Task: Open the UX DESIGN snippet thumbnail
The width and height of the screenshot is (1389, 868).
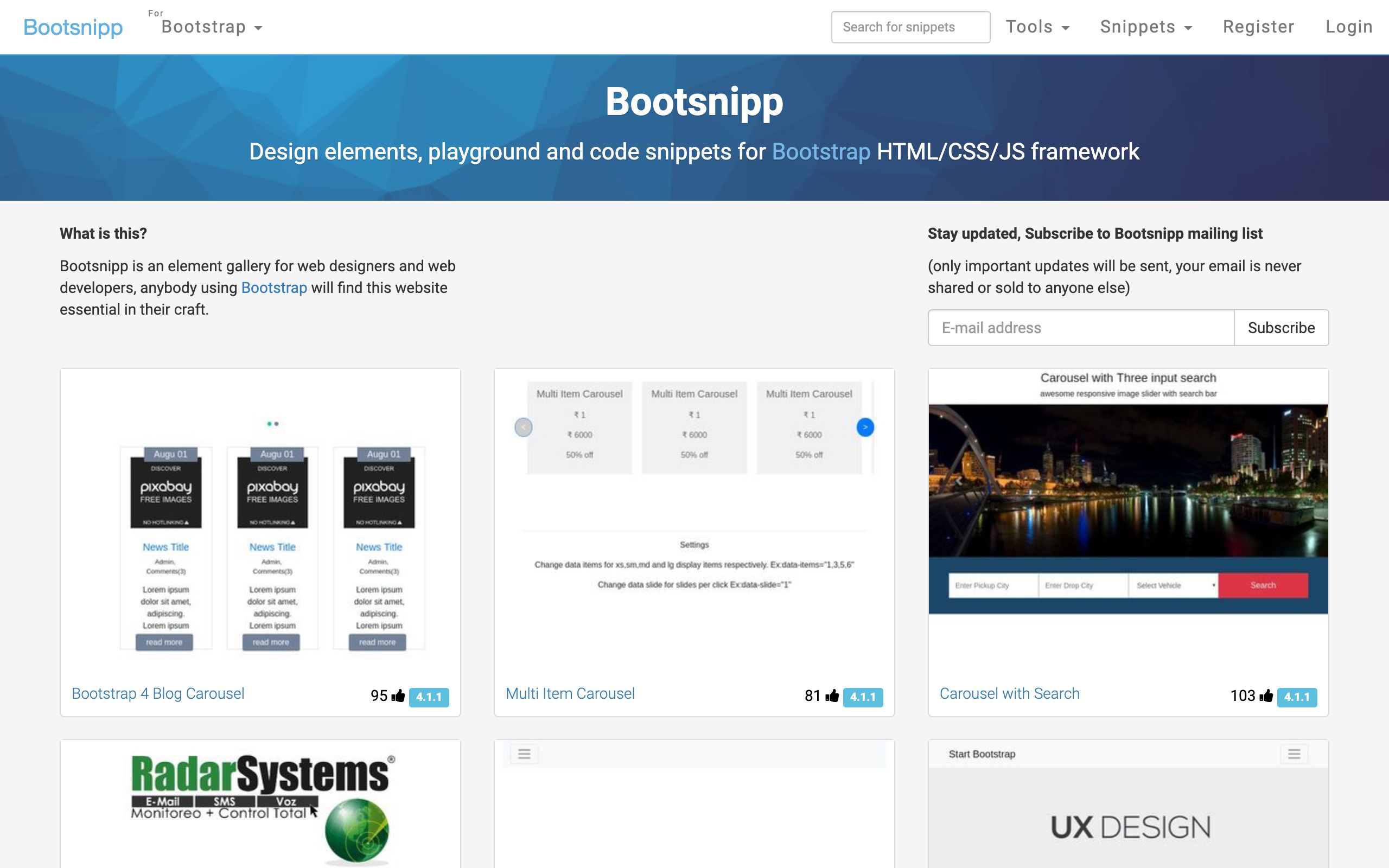Action: coord(1129,803)
